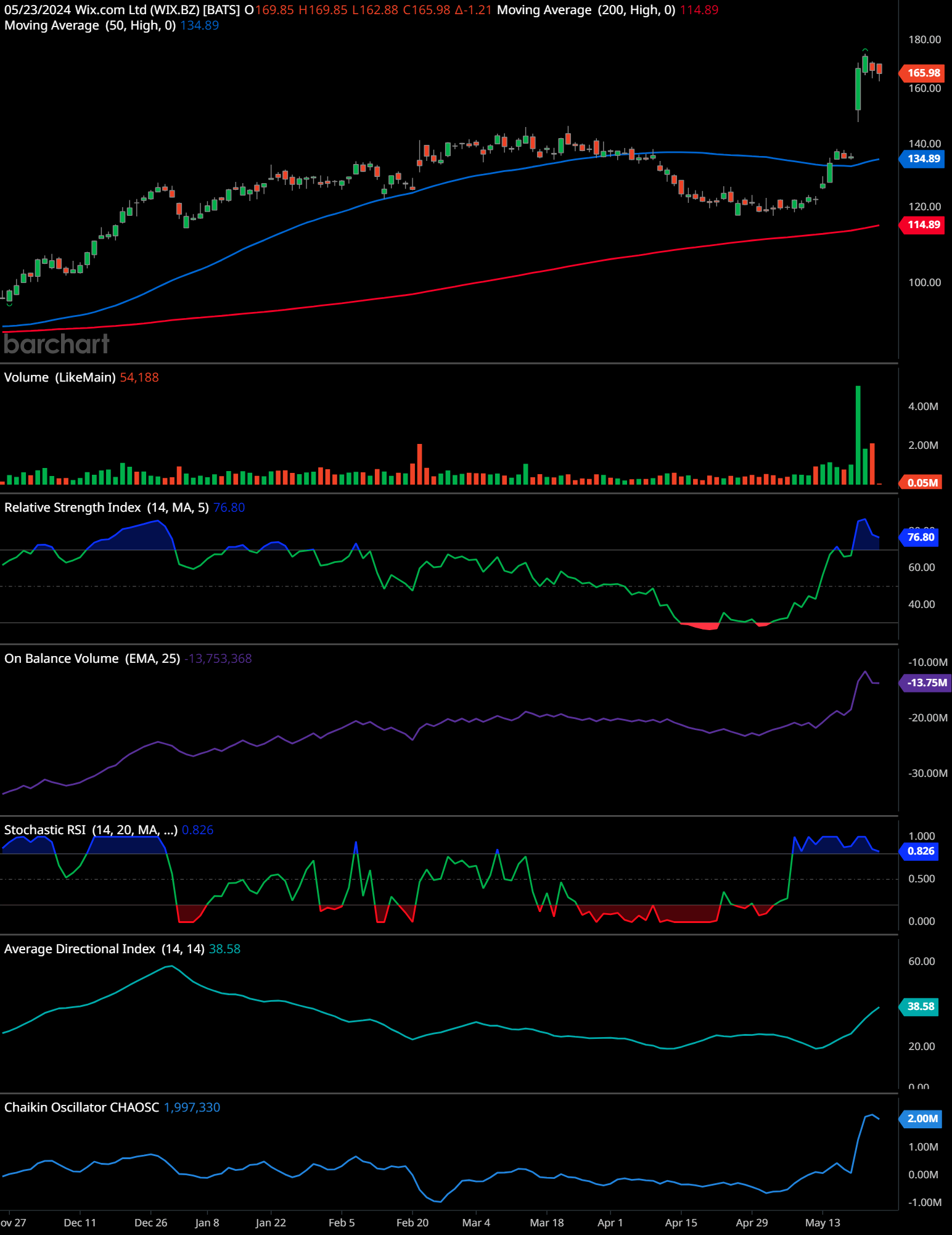
Task: Click the Feb 20 date axis label
Action: point(412,1223)
